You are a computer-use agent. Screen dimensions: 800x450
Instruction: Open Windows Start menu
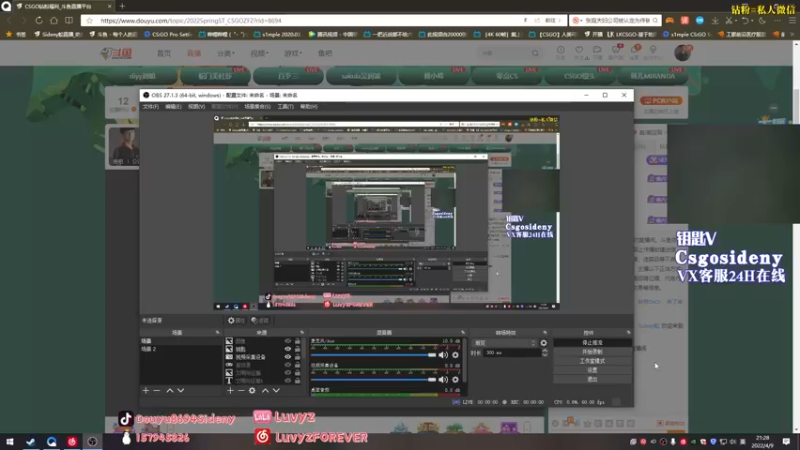pyautogui.click(x=10, y=441)
